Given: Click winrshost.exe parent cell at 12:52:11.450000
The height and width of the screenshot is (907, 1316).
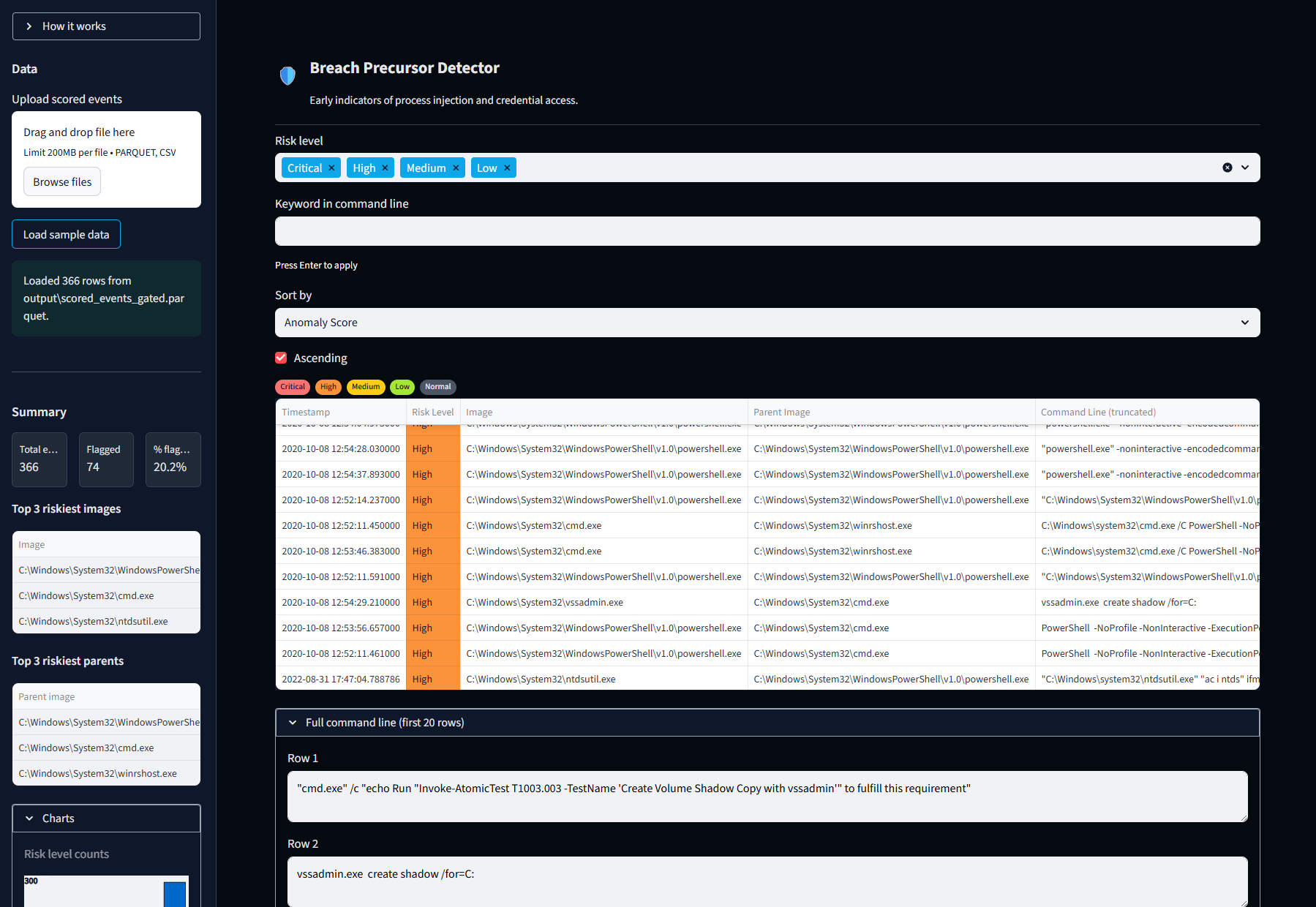Looking at the screenshot, I should point(891,525).
